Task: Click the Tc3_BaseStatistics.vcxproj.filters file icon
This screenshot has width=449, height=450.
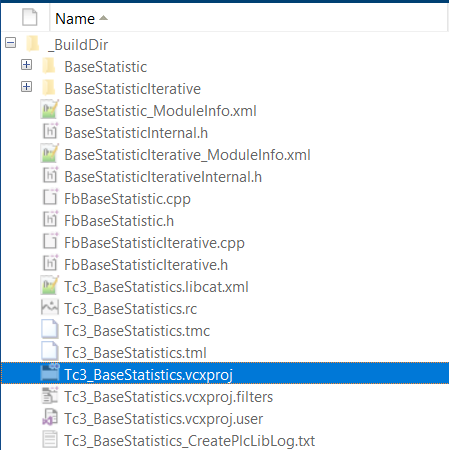Action: click(50, 395)
